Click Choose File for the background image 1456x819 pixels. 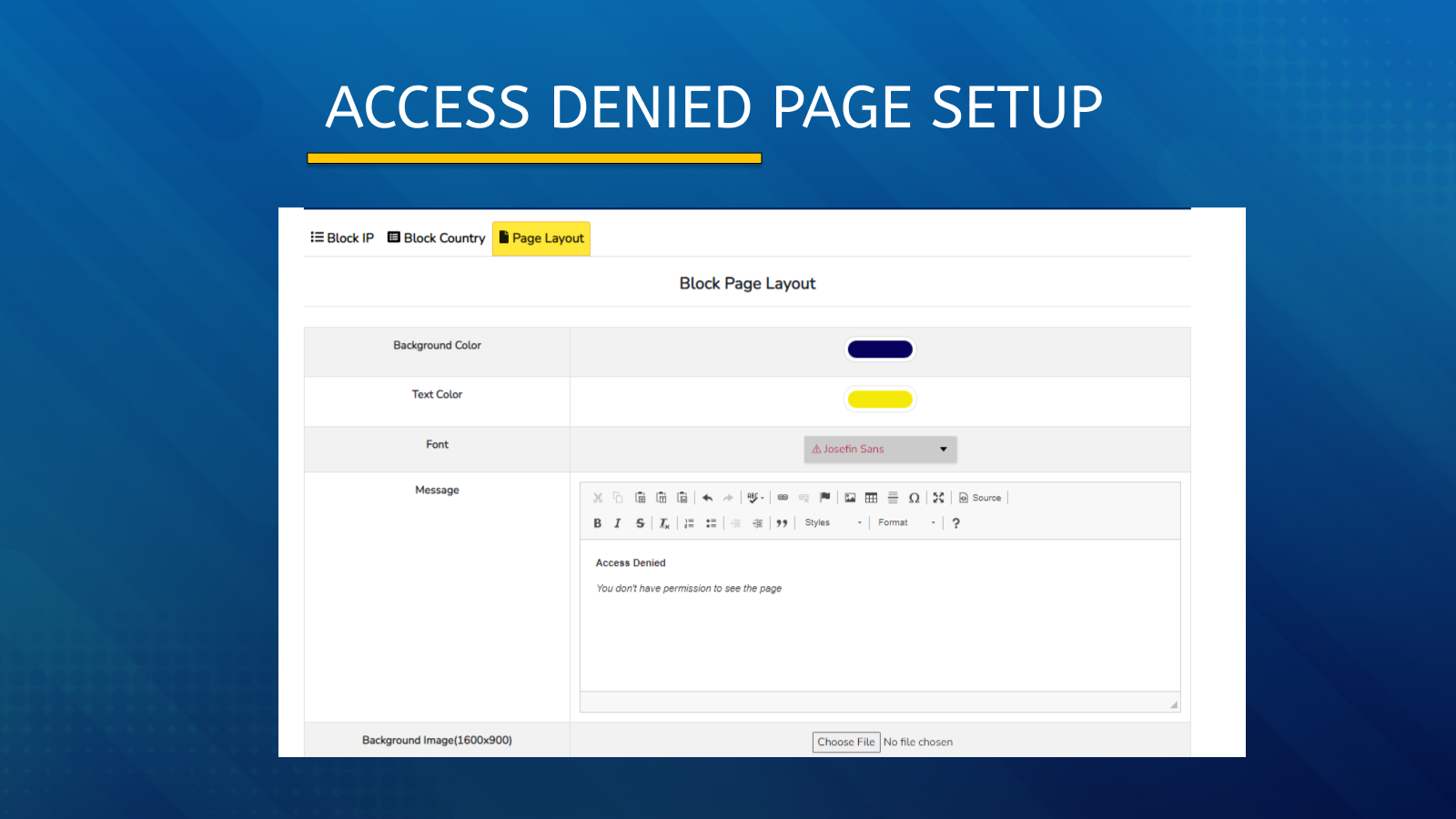click(x=845, y=742)
